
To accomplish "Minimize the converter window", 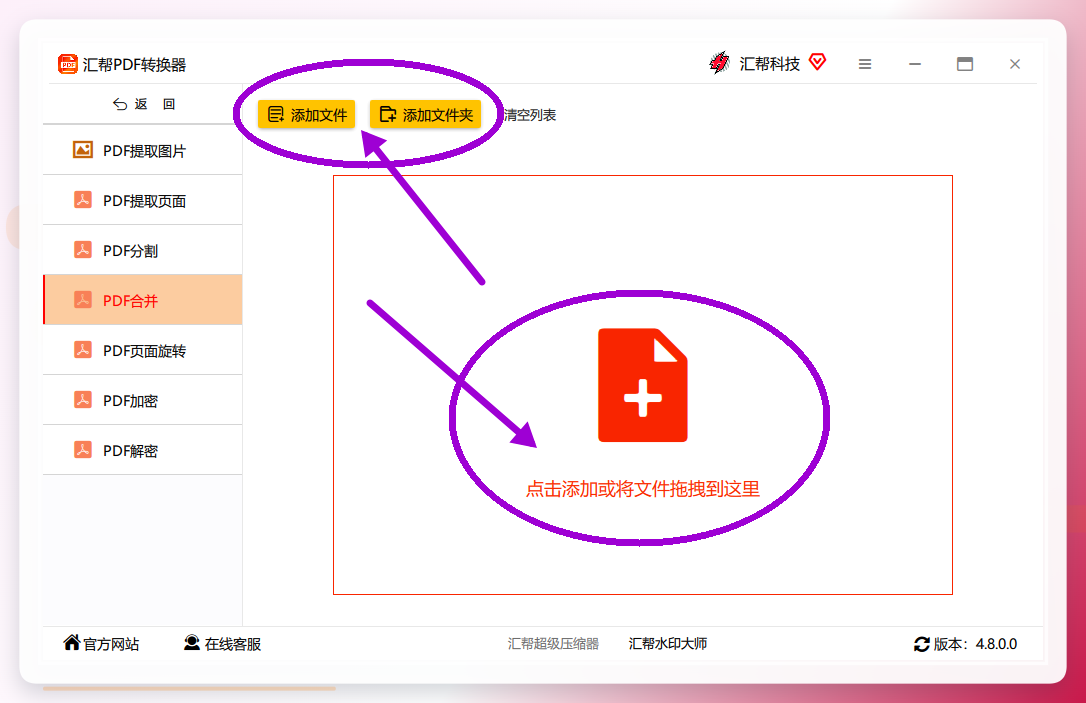I will pos(915,64).
